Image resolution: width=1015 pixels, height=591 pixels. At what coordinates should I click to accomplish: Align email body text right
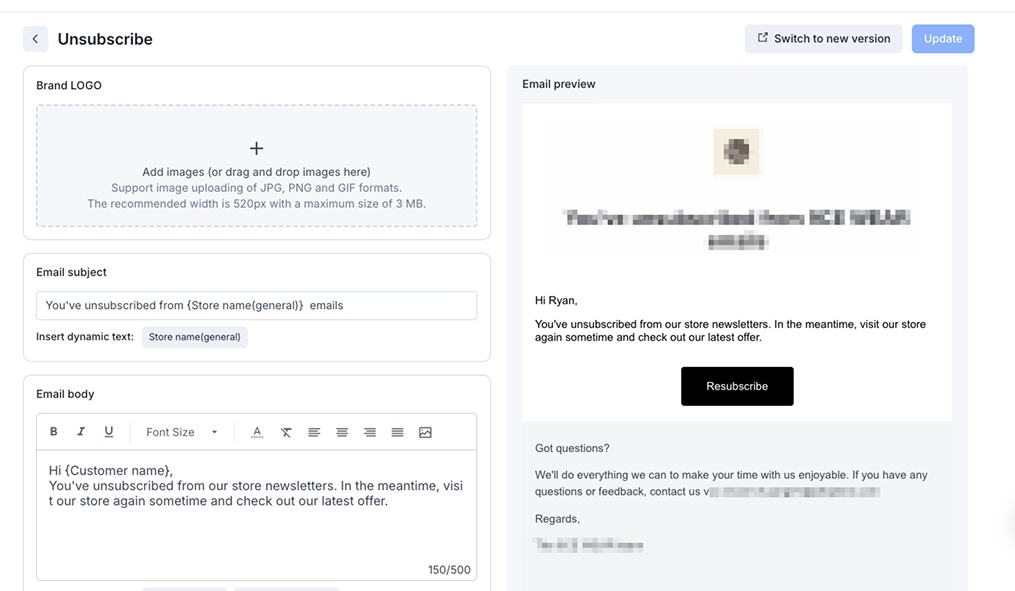[x=370, y=432]
